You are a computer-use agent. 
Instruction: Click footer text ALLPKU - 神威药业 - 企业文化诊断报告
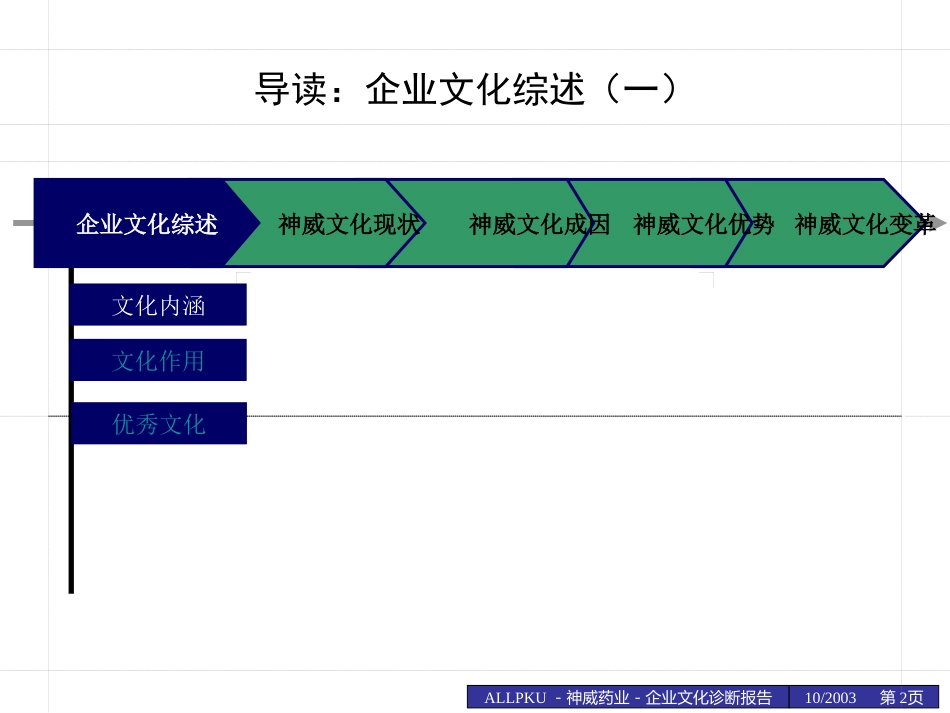click(x=628, y=697)
